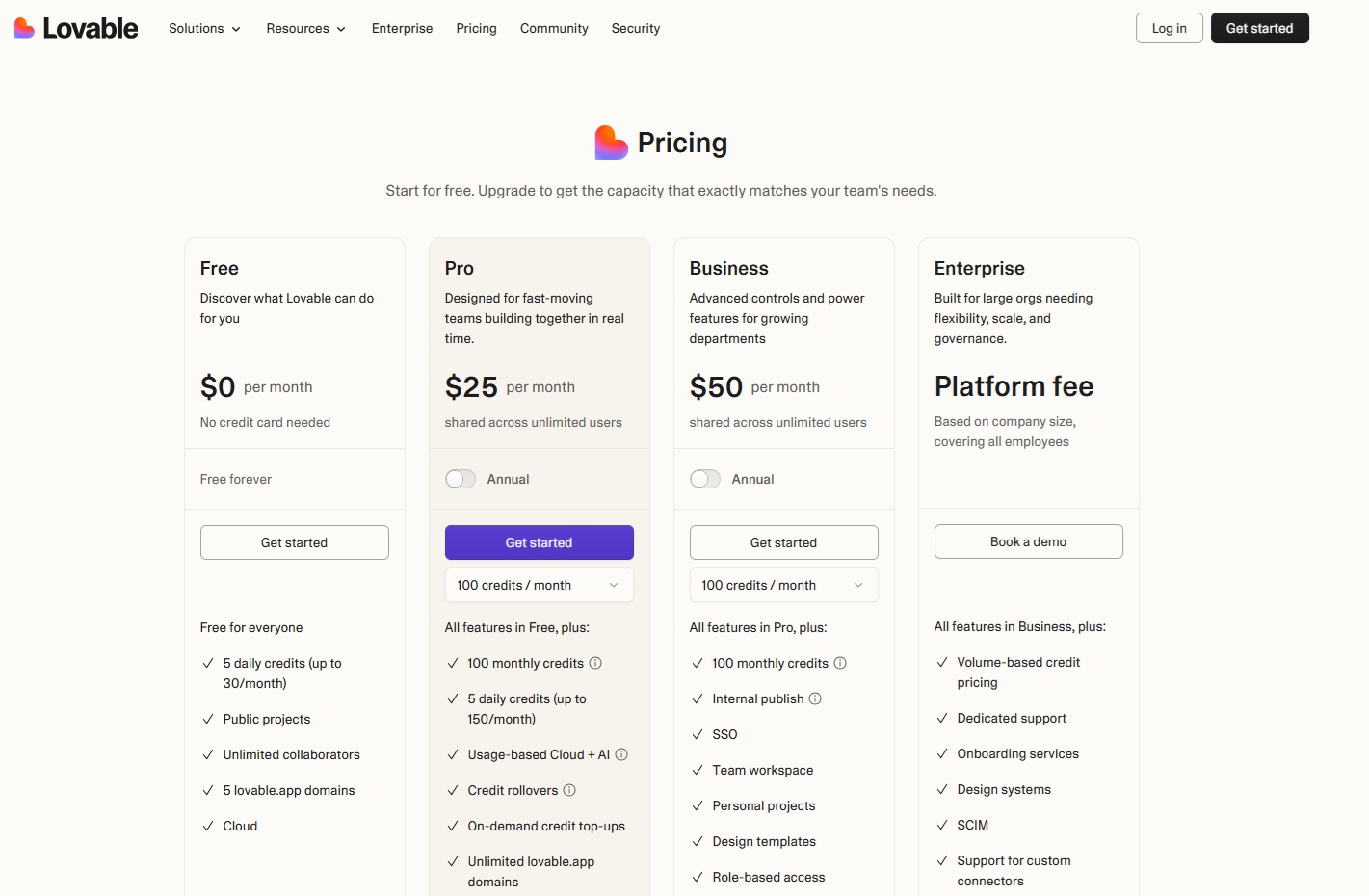The image size is (1369, 896).
Task: Click the info icon beside Business's 100 monthly credits
Action: 840,663
